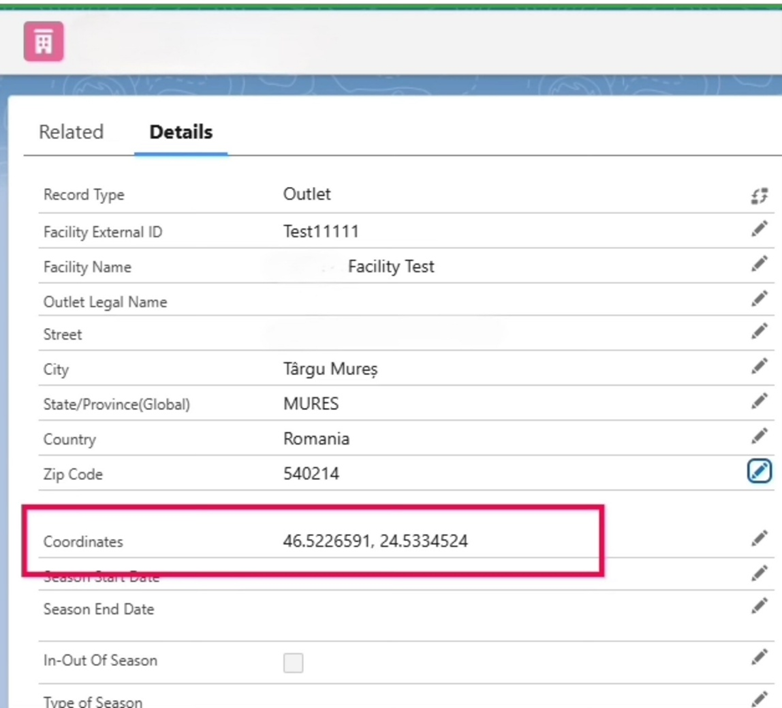Edit Facility External ID with pencil icon
782x708 pixels.
[759, 230]
